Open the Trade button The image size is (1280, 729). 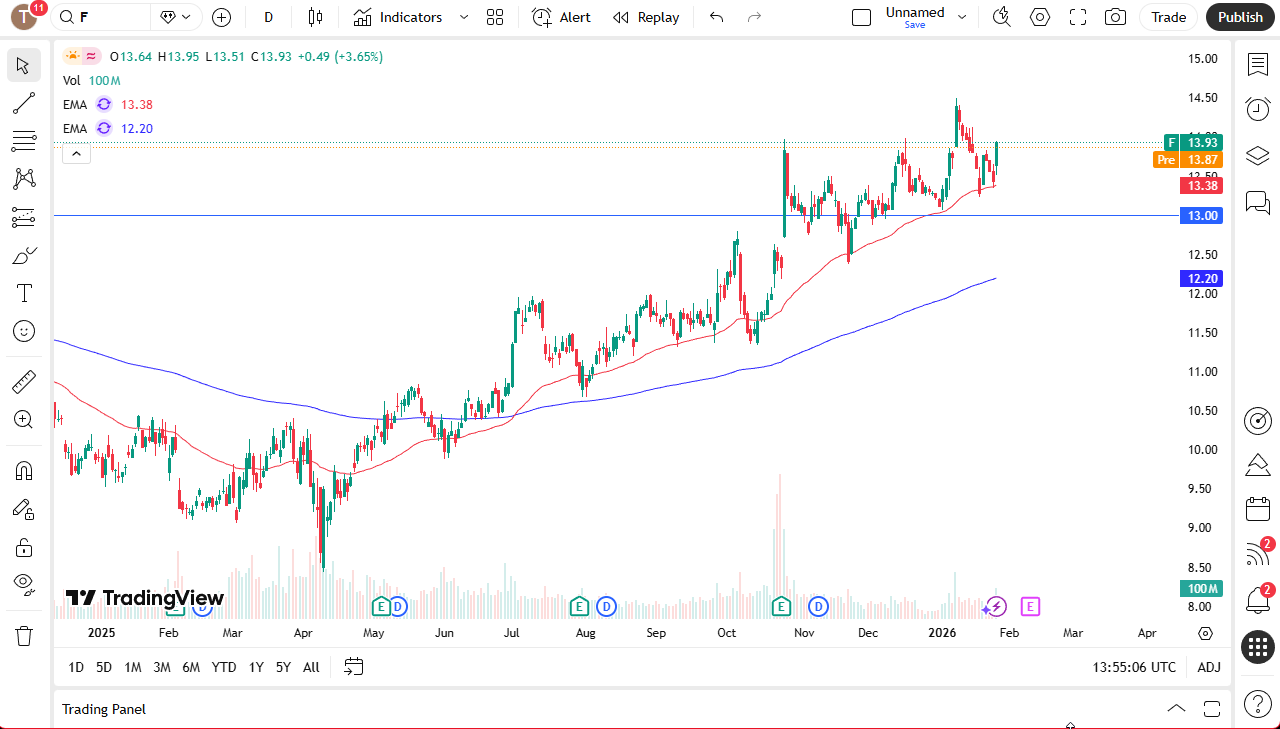tap(1168, 17)
